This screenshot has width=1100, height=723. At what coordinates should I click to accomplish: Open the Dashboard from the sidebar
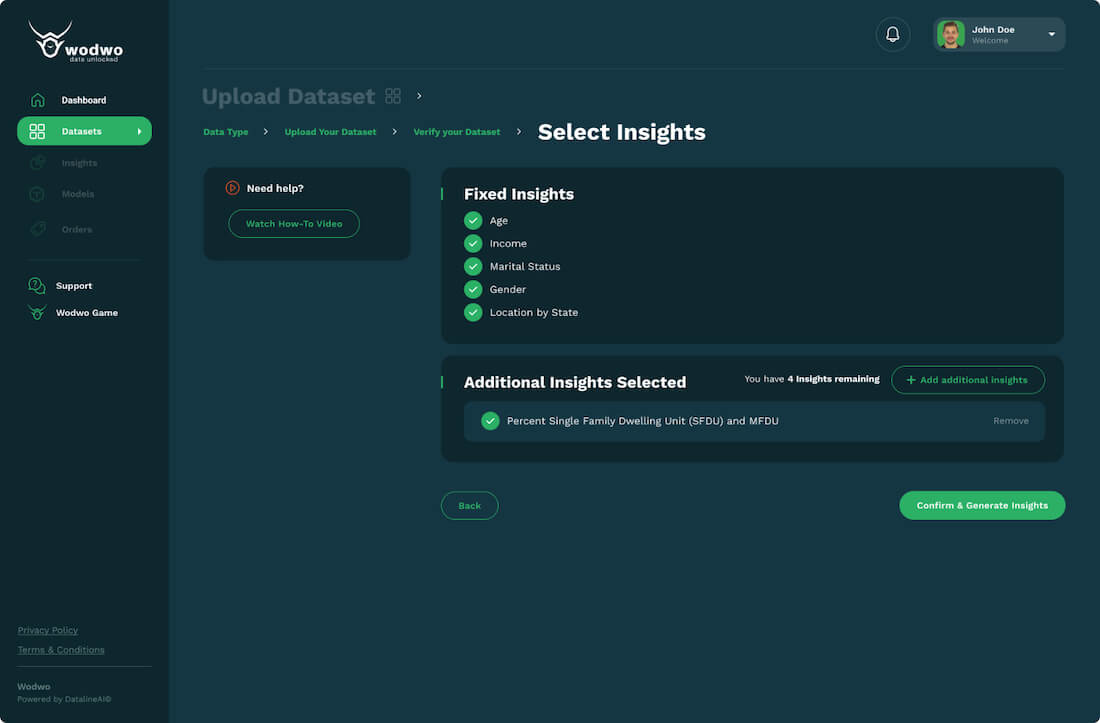click(x=84, y=99)
